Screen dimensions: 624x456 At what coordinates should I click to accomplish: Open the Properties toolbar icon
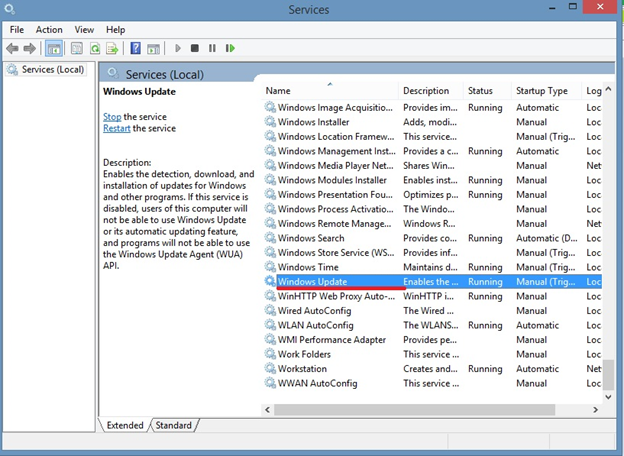point(77,49)
